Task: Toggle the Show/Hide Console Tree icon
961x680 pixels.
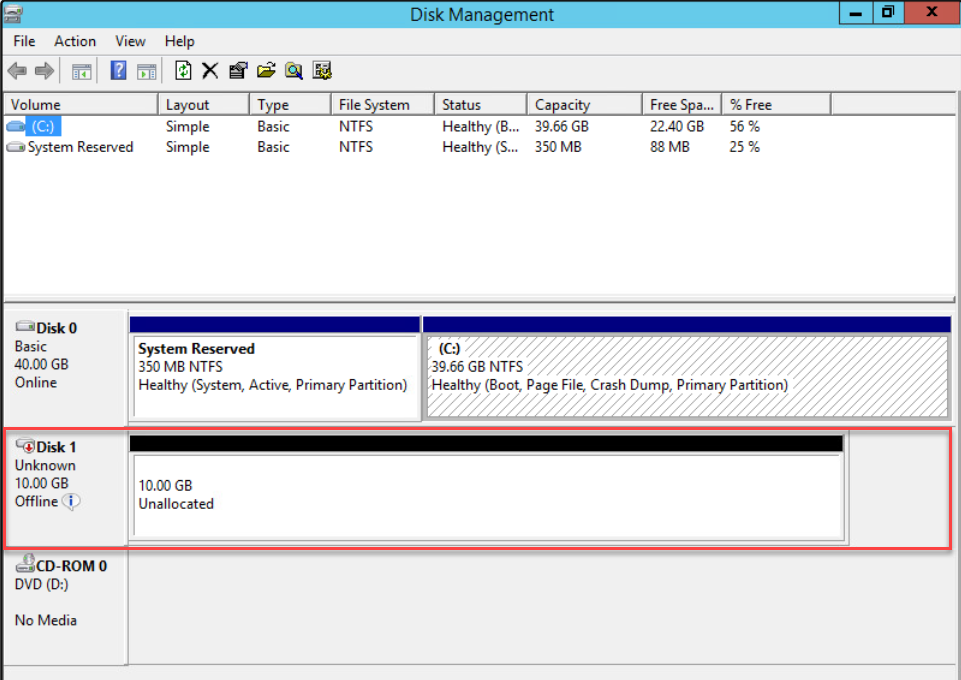Action: click(81, 70)
